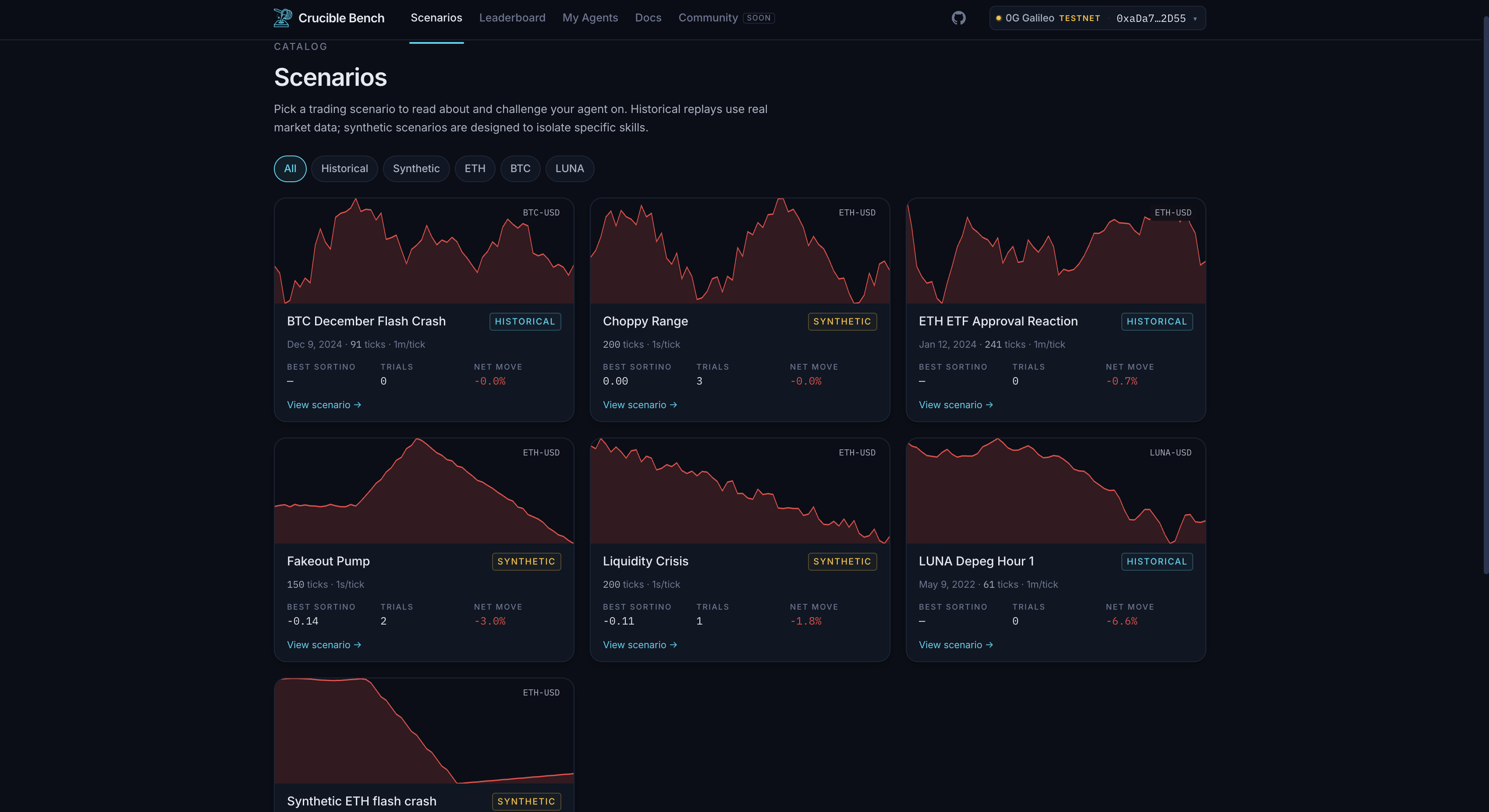Open the GitHub repository icon
The width and height of the screenshot is (1489, 812).
tap(958, 18)
